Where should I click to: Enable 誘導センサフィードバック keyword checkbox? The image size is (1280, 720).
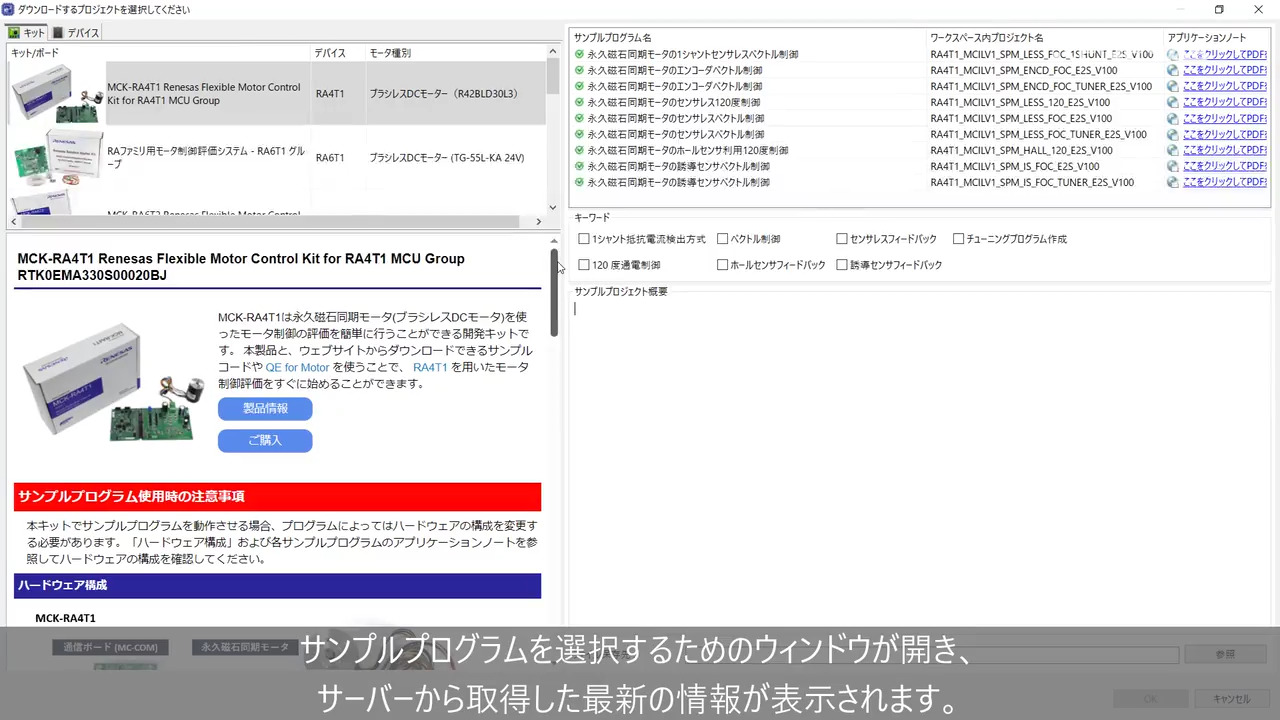click(842, 265)
